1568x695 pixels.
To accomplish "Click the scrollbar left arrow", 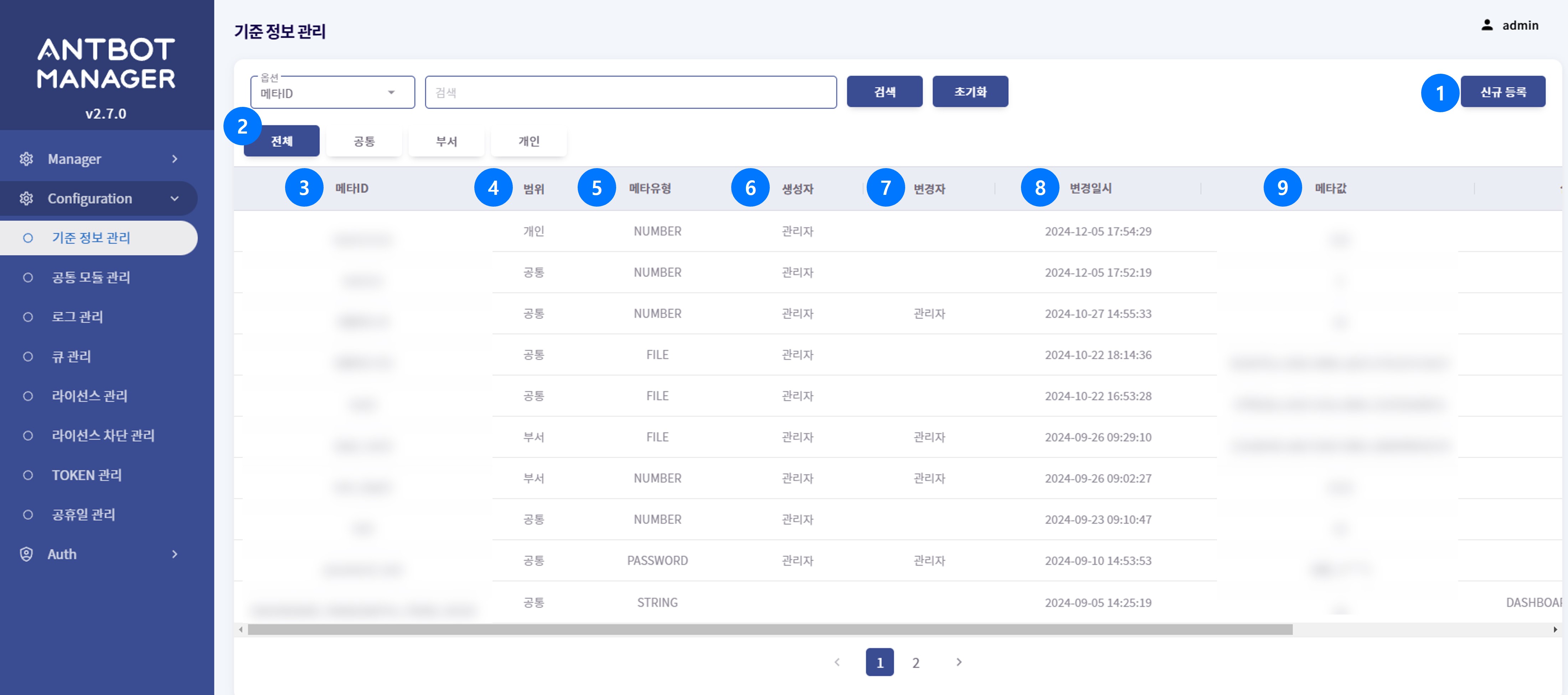I will pyautogui.click(x=241, y=630).
